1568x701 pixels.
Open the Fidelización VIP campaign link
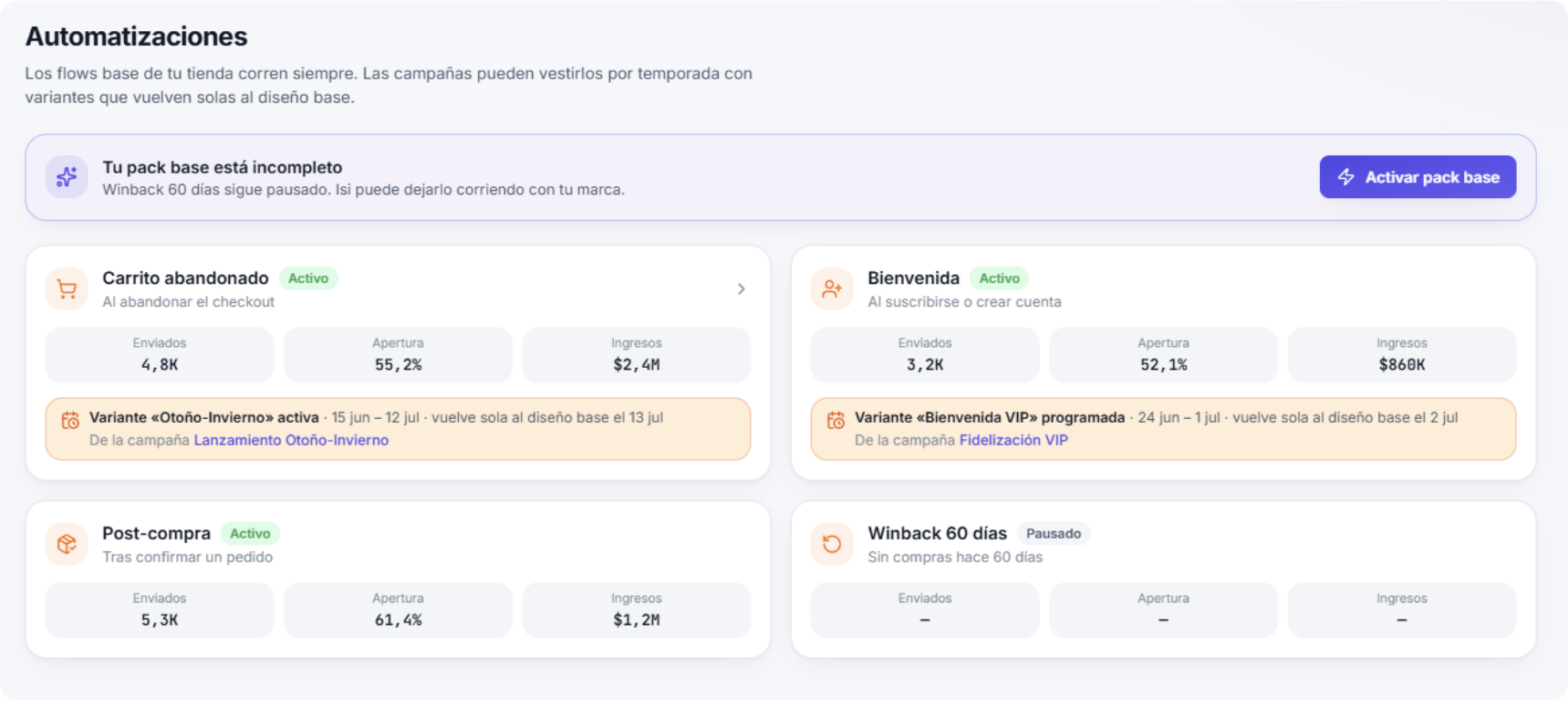pyautogui.click(x=1013, y=440)
